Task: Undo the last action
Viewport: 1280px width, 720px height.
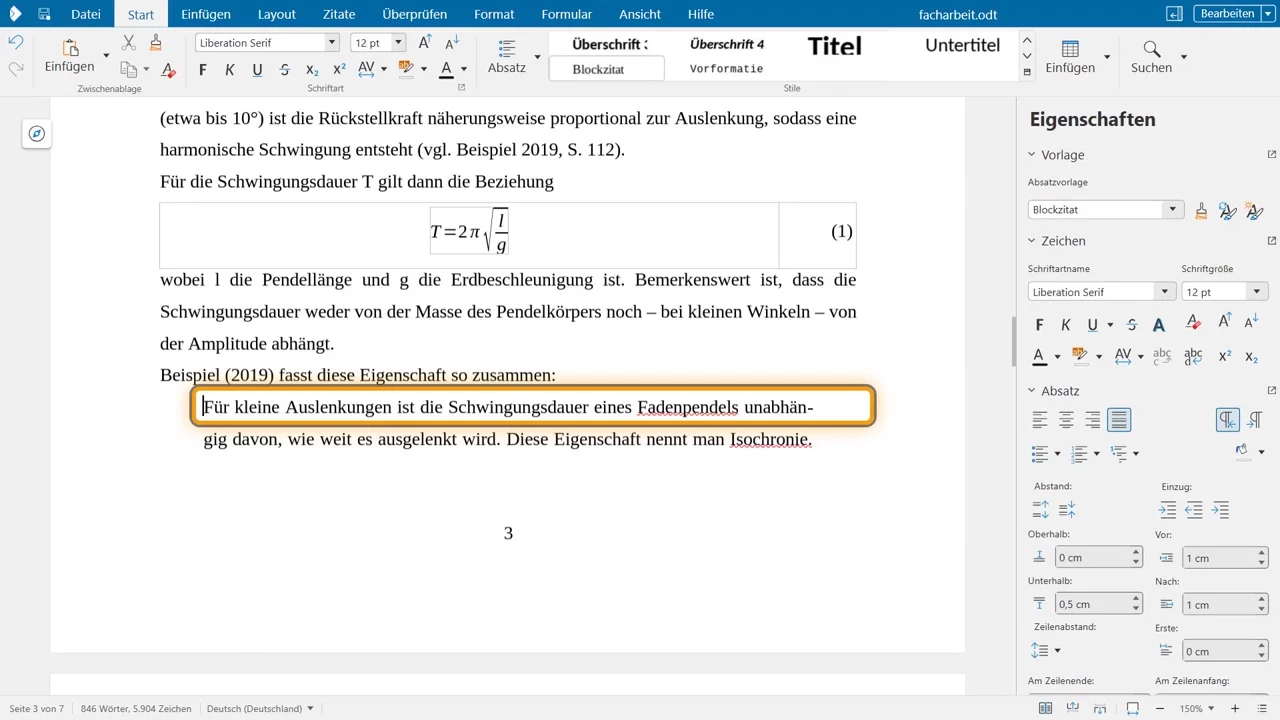Action: click(15, 42)
